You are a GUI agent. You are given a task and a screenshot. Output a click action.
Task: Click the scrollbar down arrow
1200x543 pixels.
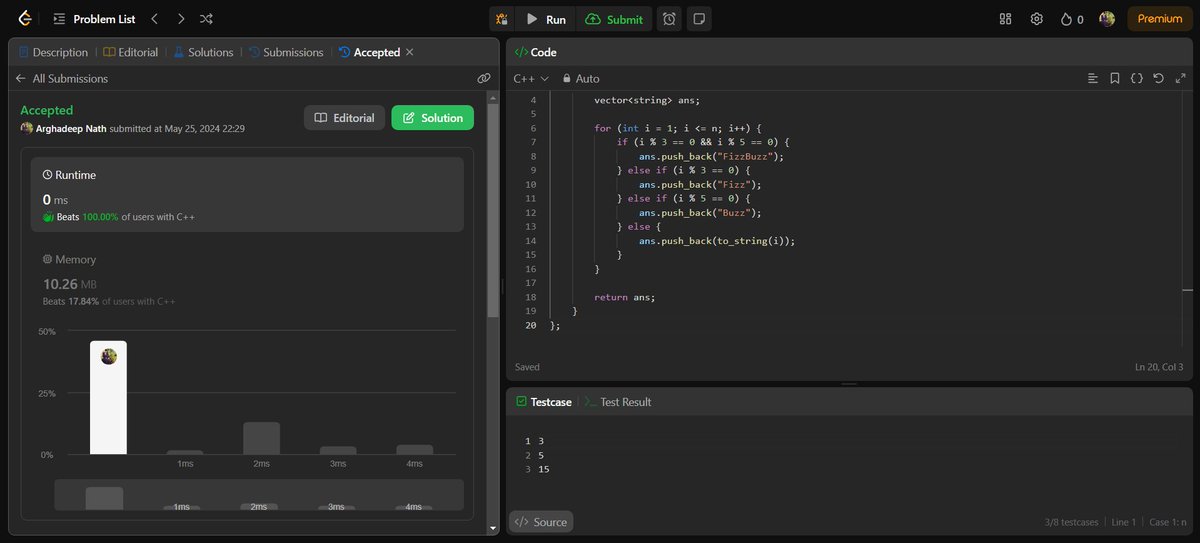tap(492, 528)
